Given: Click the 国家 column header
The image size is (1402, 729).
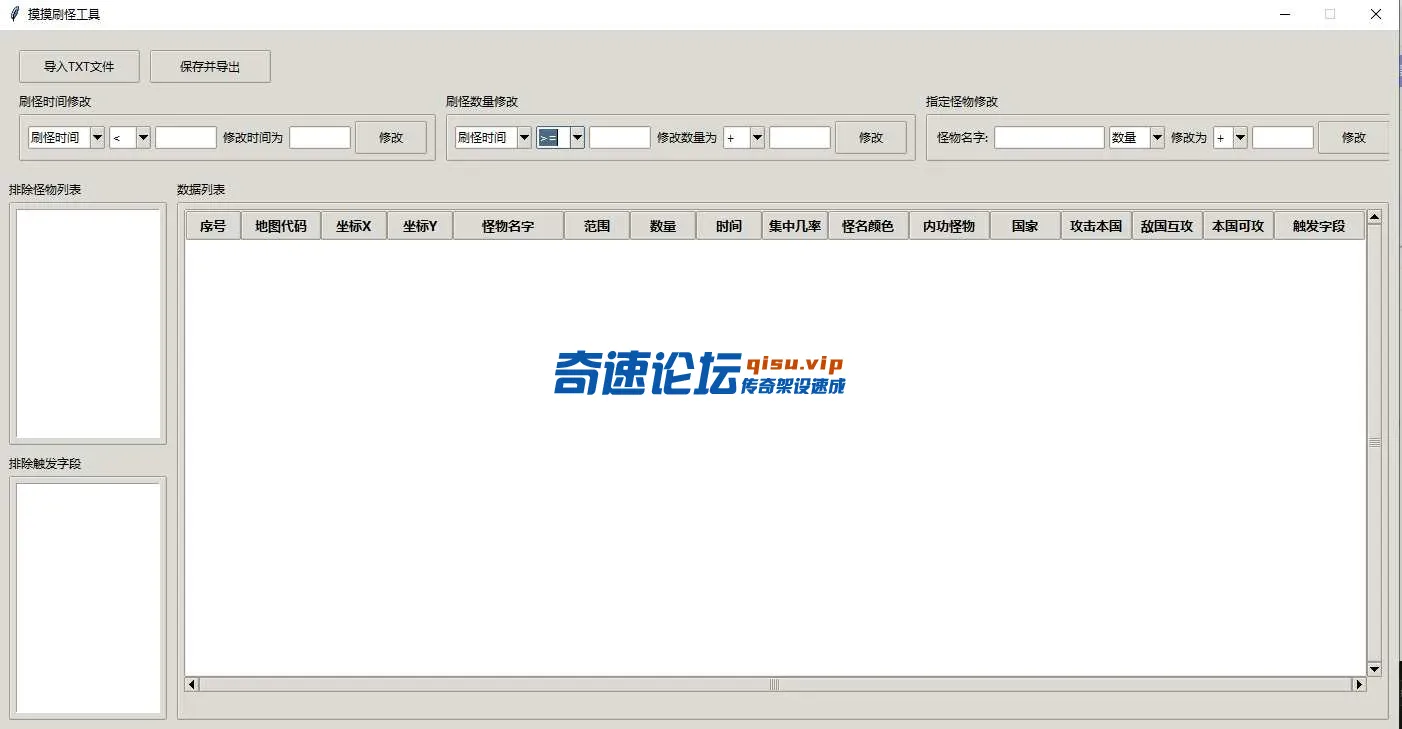Looking at the screenshot, I should tap(1025, 226).
